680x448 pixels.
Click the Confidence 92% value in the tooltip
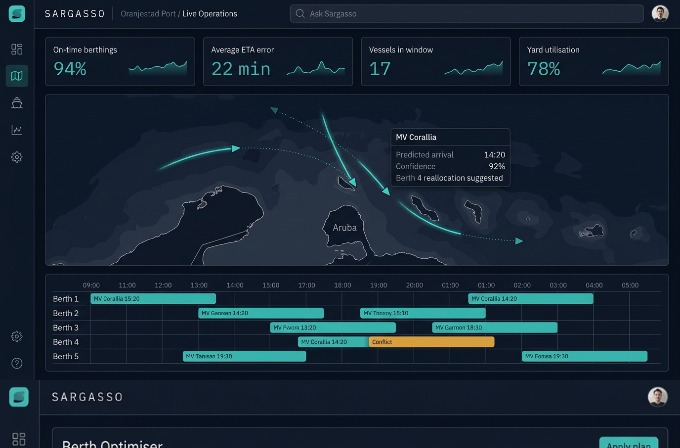497,166
